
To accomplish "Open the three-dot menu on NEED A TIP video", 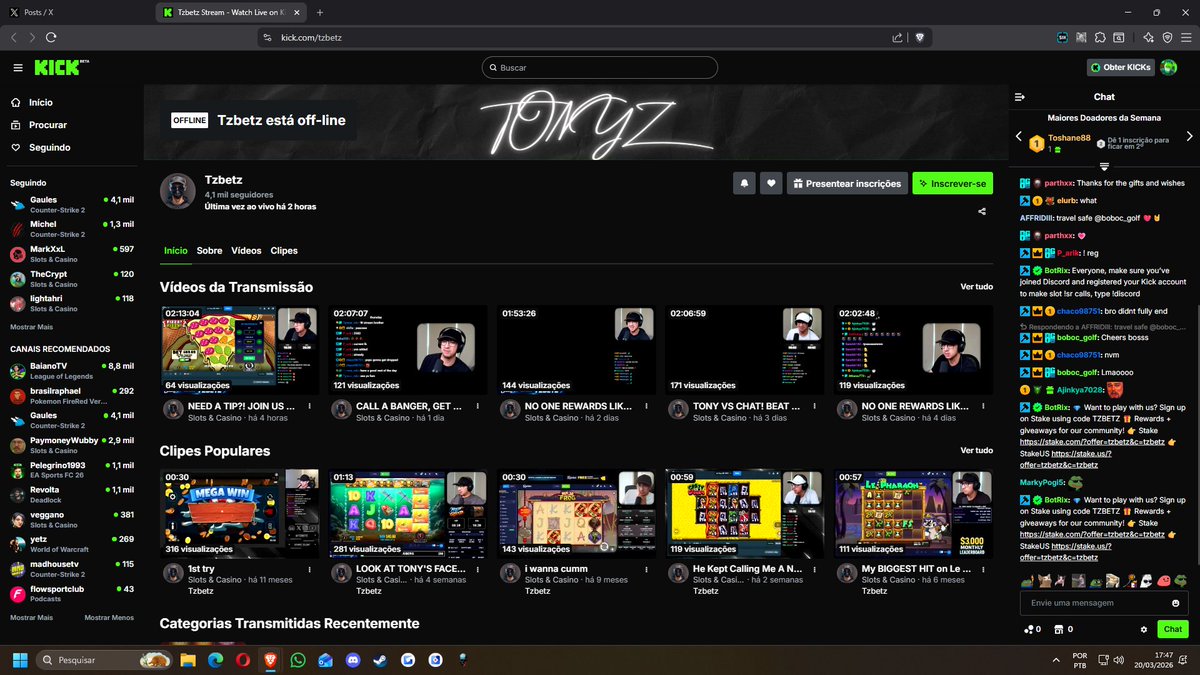I will point(310,407).
